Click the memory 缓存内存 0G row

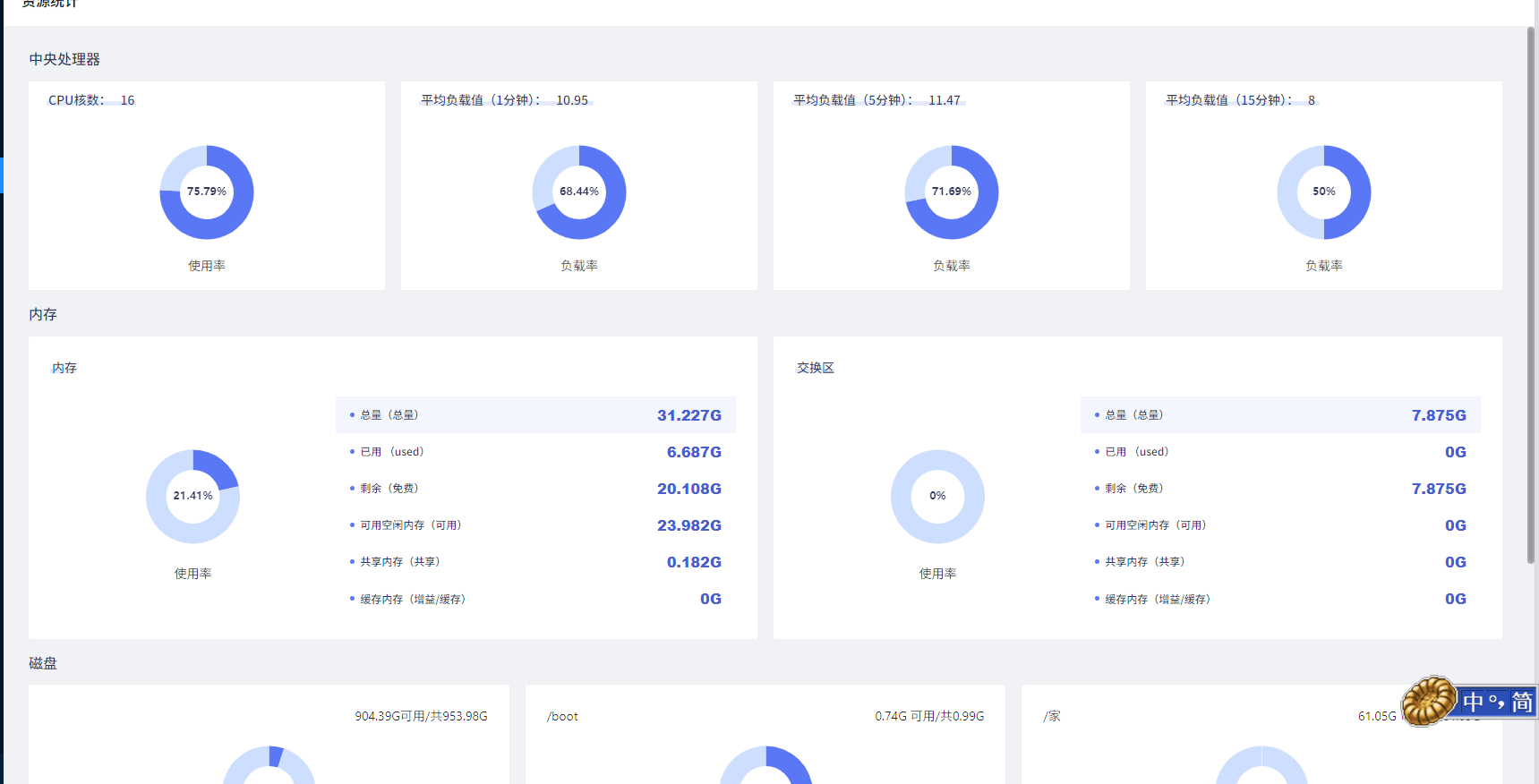[535, 599]
